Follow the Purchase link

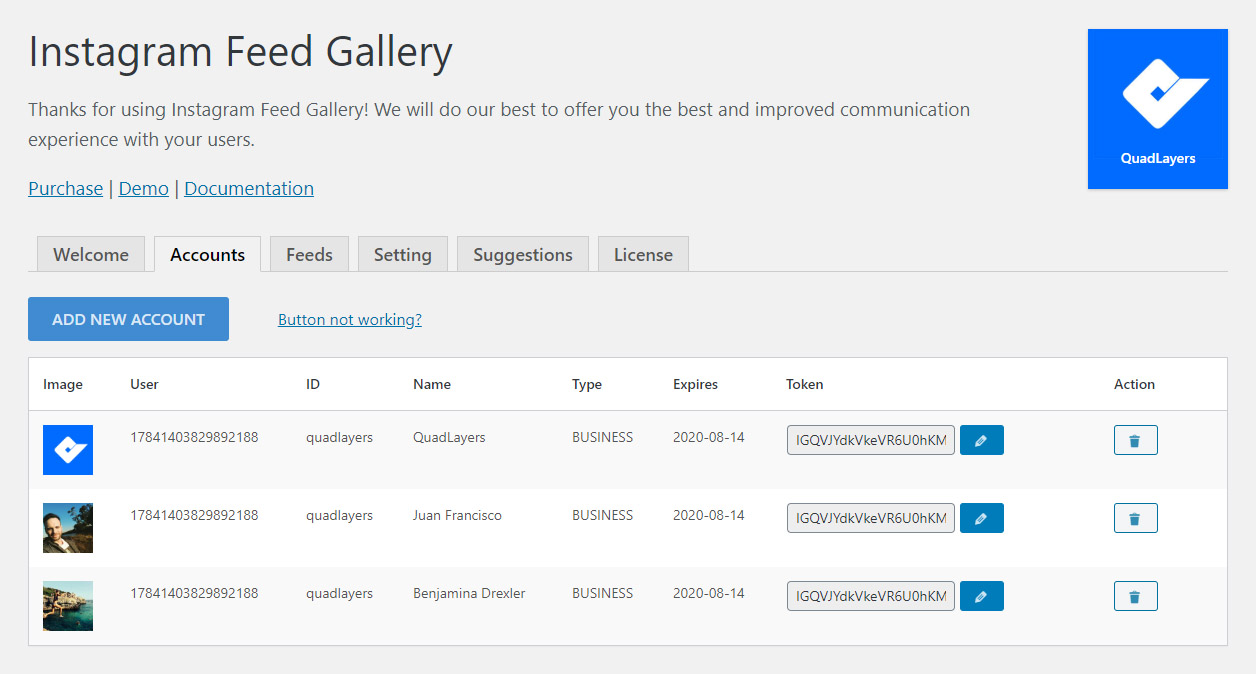click(x=65, y=189)
